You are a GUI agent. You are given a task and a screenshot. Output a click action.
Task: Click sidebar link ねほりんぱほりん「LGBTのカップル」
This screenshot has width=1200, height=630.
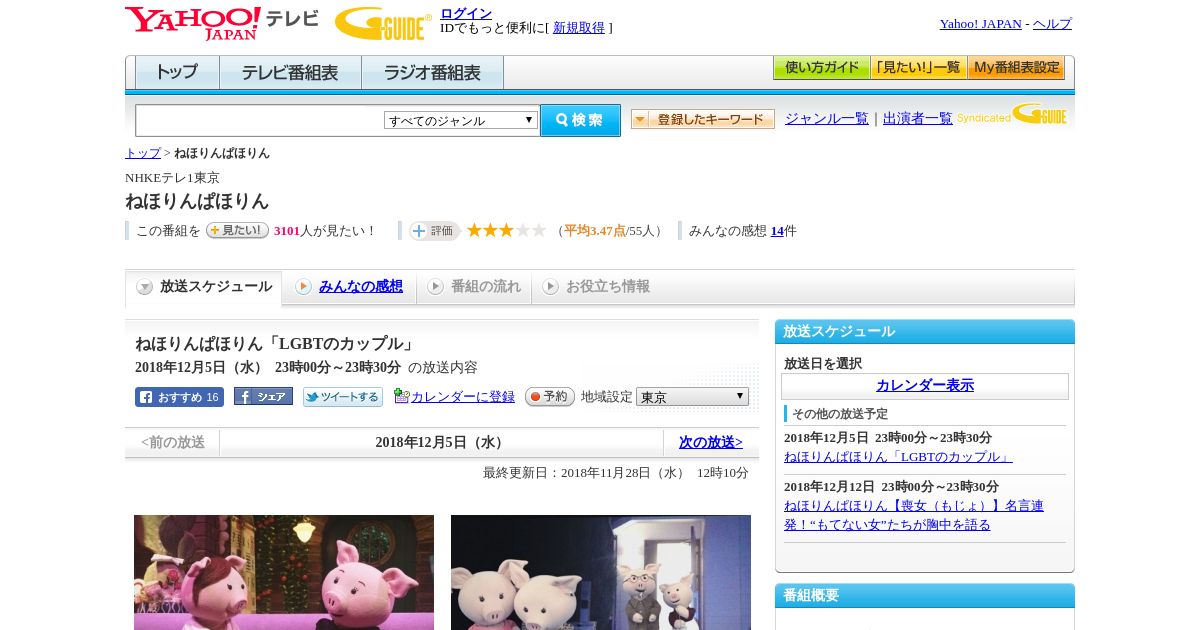coord(898,457)
